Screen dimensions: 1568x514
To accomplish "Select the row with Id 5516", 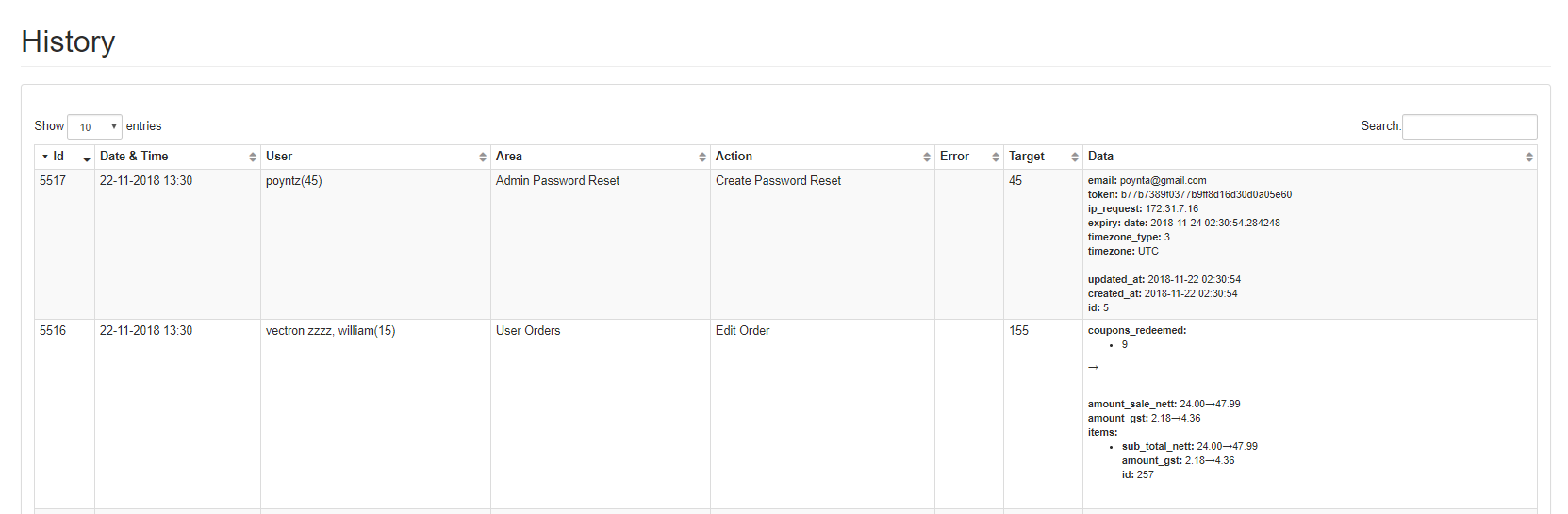I will pos(53,331).
